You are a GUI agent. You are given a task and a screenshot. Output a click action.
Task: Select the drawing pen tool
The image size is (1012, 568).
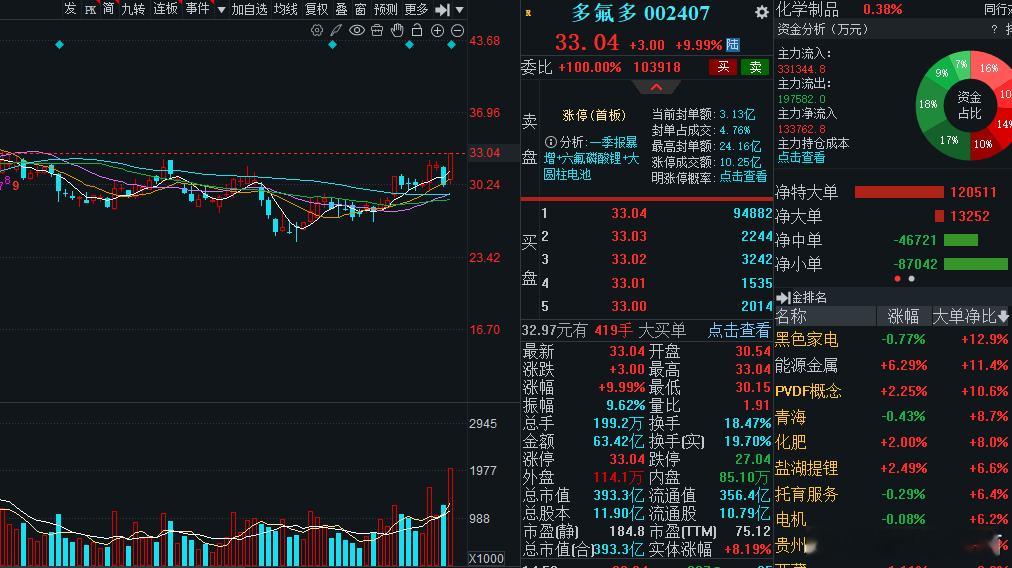[336, 30]
